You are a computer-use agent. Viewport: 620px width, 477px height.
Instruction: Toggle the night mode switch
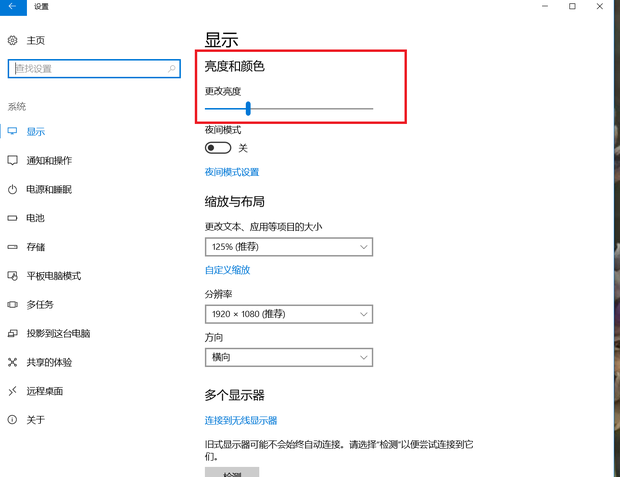(218, 148)
